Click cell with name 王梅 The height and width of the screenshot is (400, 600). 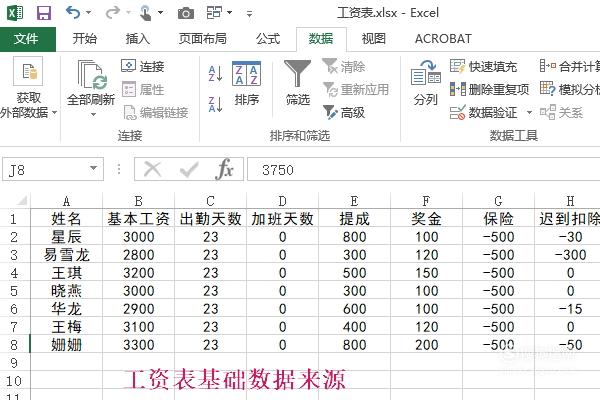pos(67,327)
